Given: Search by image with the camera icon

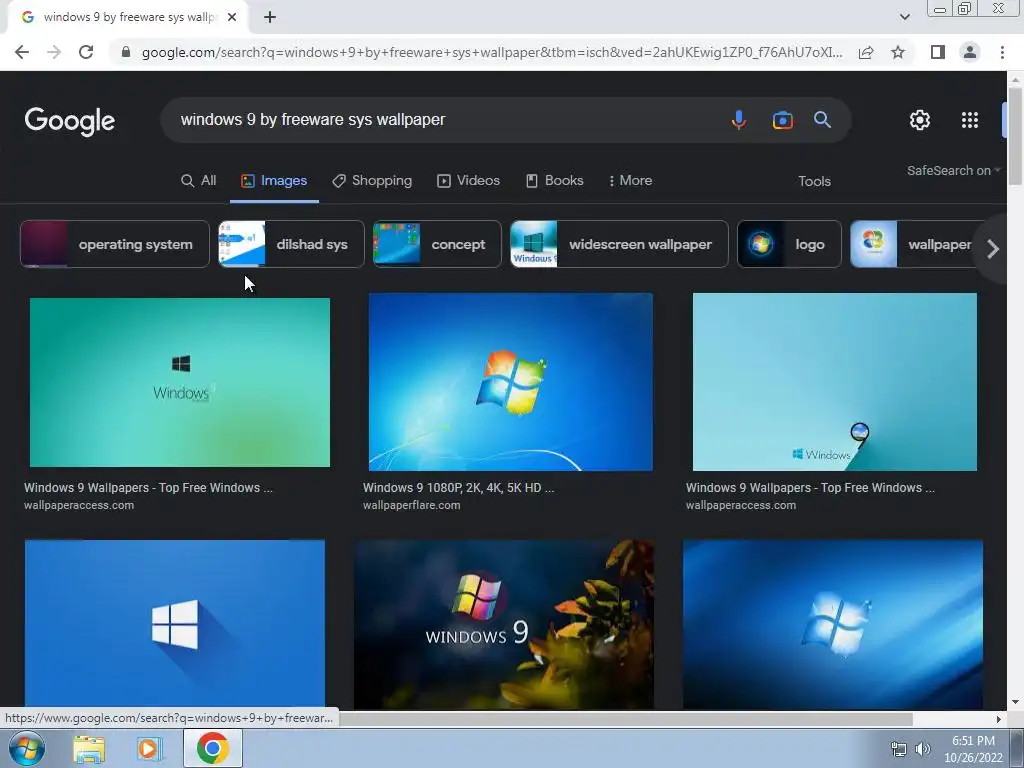Looking at the screenshot, I should [x=782, y=120].
